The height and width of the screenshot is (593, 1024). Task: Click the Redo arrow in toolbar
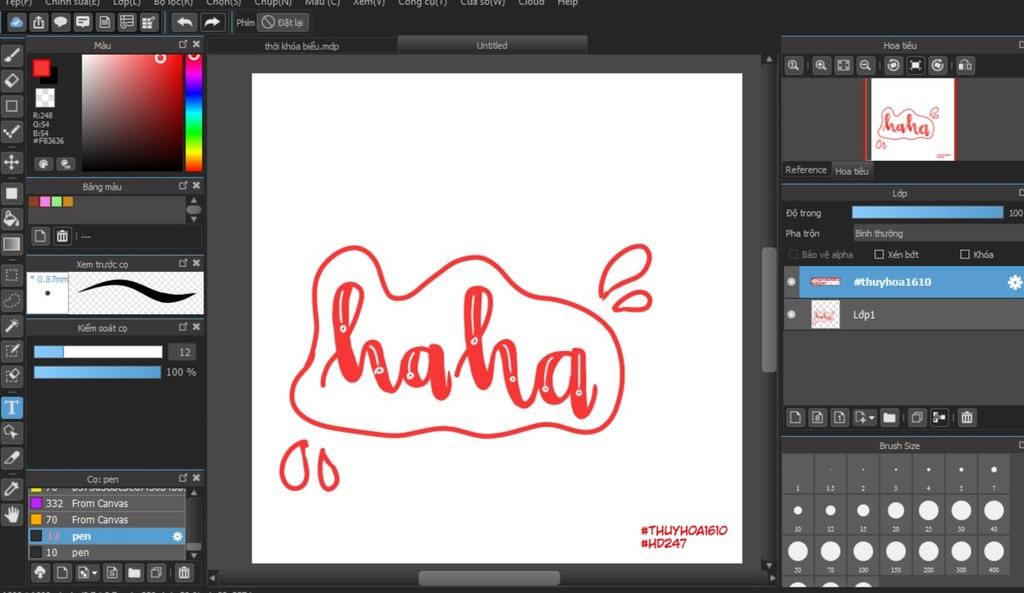coord(212,22)
